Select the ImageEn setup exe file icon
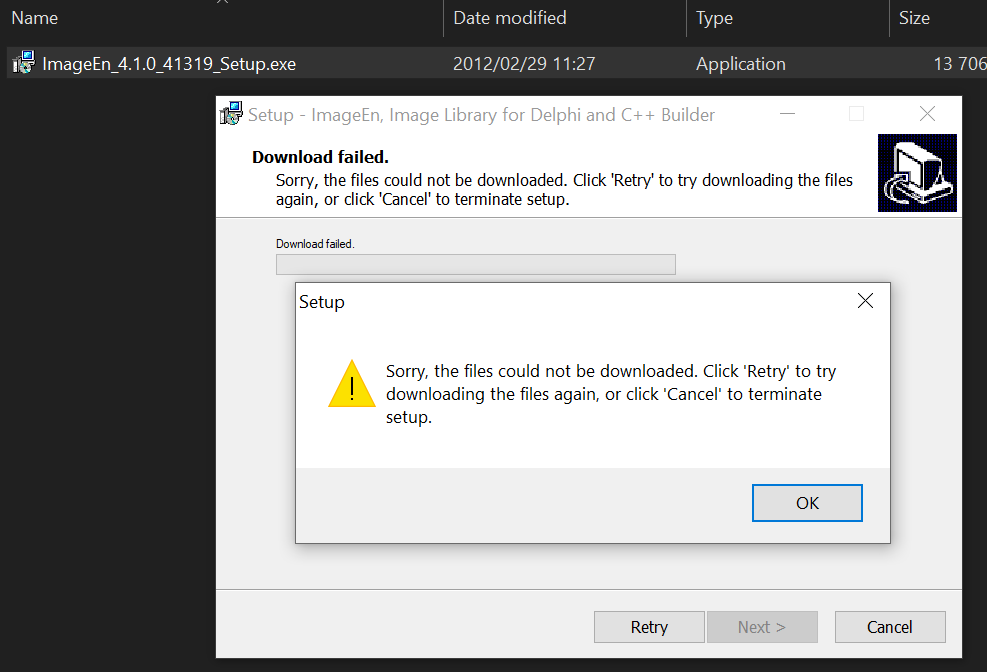The height and width of the screenshot is (672, 987). [x=24, y=63]
